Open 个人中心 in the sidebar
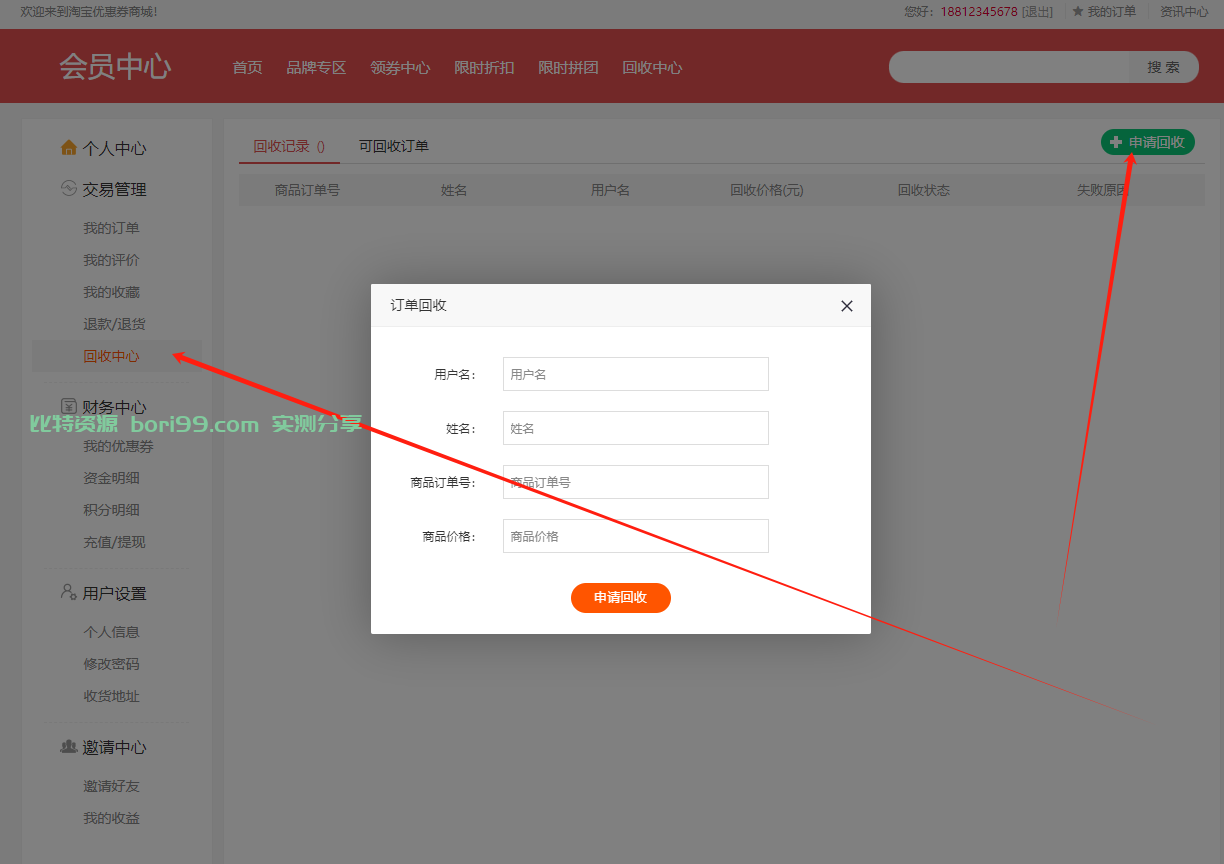The width and height of the screenshot is (1224, 864). pyautogui.click(x=115, y=148)
